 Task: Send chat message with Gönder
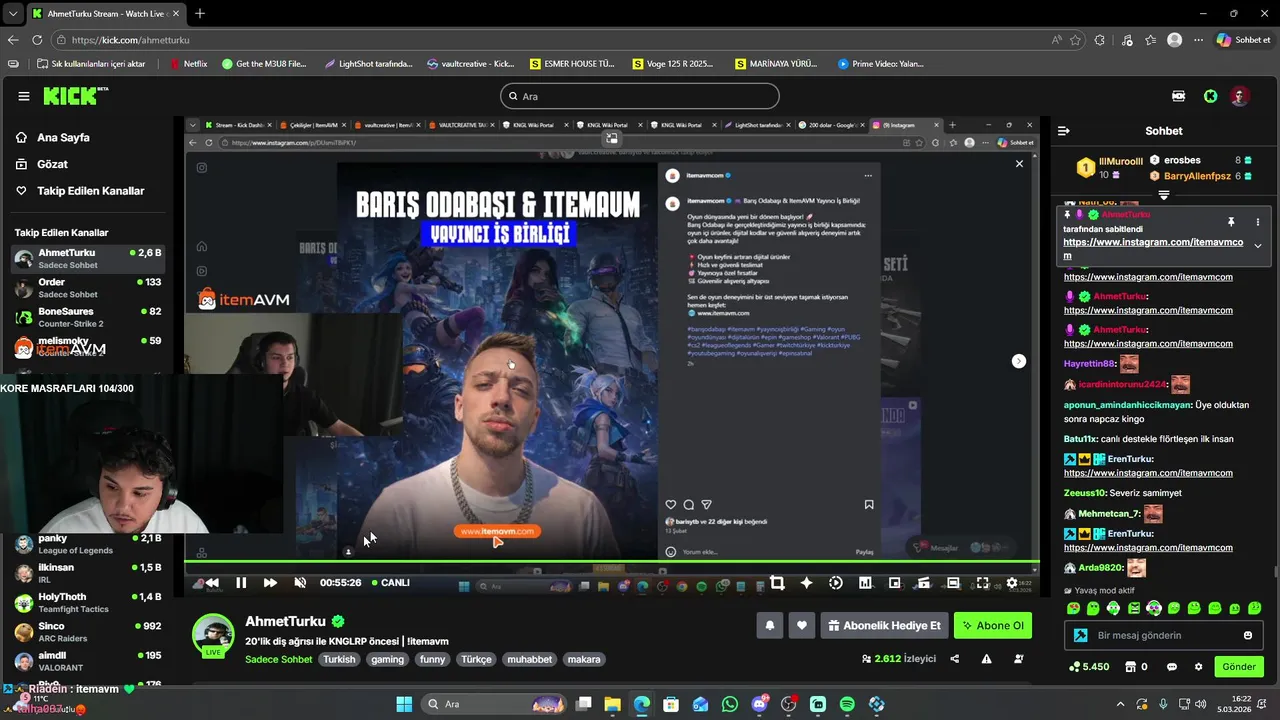click(1238, 666)
